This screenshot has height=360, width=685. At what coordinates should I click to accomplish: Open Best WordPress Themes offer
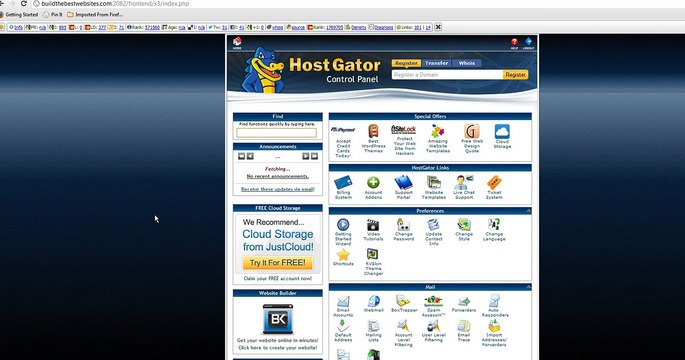(373, 138)
